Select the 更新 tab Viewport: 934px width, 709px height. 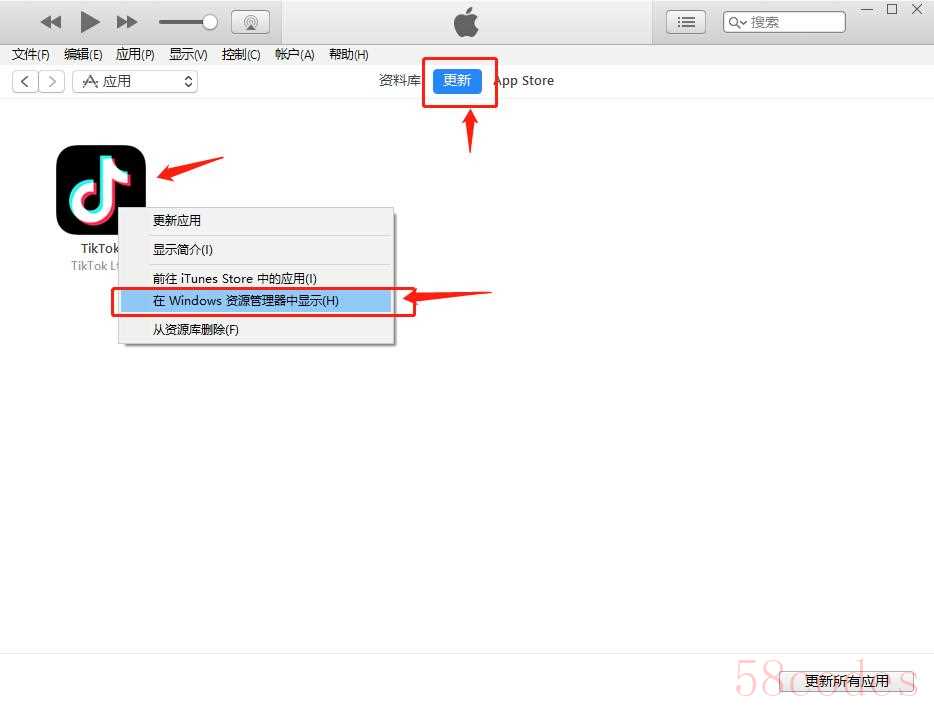pyautogui.click(x=457, y=81)
